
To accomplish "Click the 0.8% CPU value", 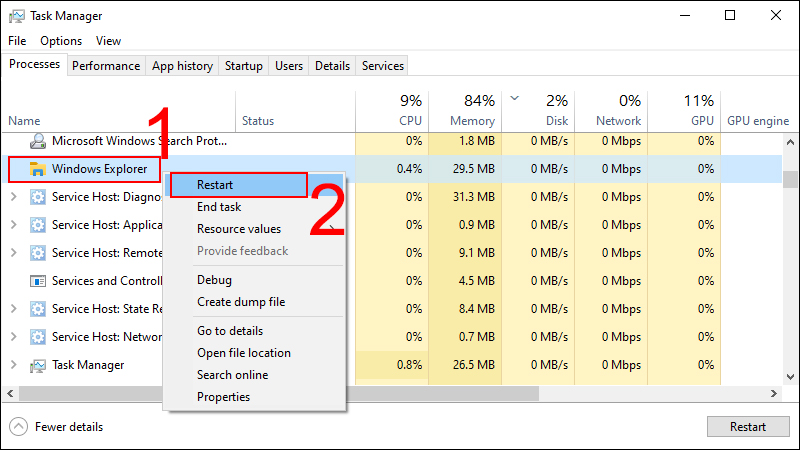I will (409, 365).
